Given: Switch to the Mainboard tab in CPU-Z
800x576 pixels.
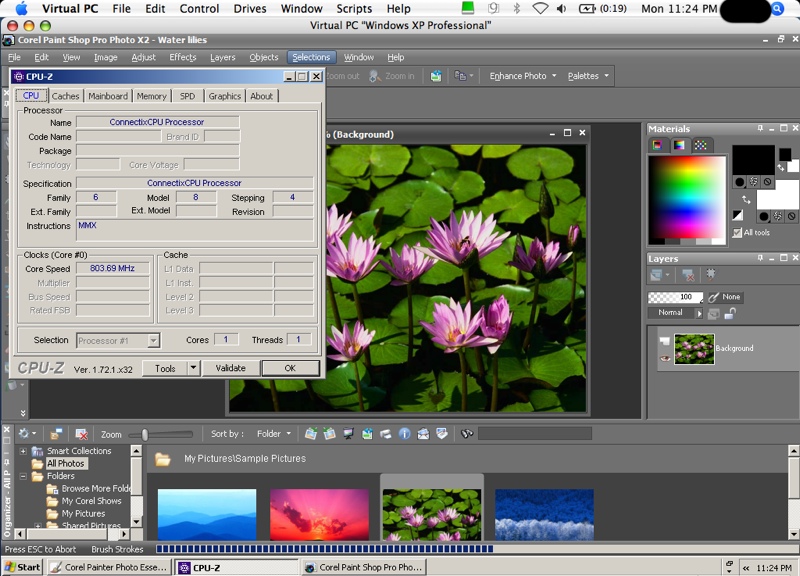Looking at the screenshot, I should [108, 96].
